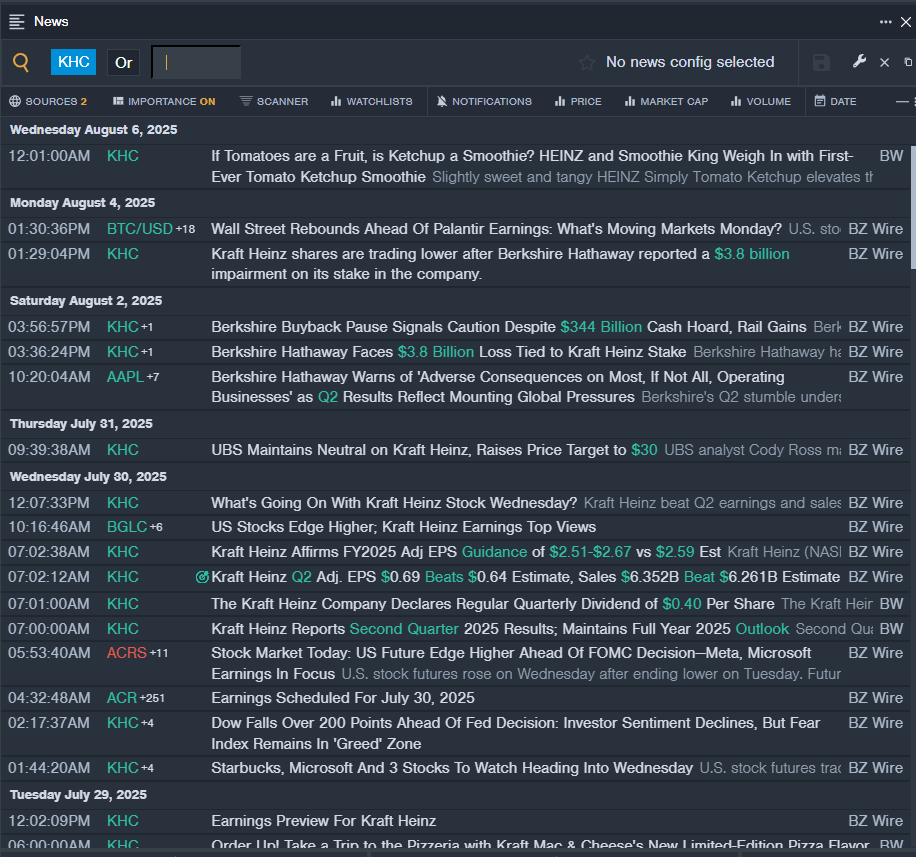The width and height of the screenshot is (916, 857).
Task: Open 'Starbucks, Microsoft And 3 Stocks To Watch' story
Action: tap(452, 768)
